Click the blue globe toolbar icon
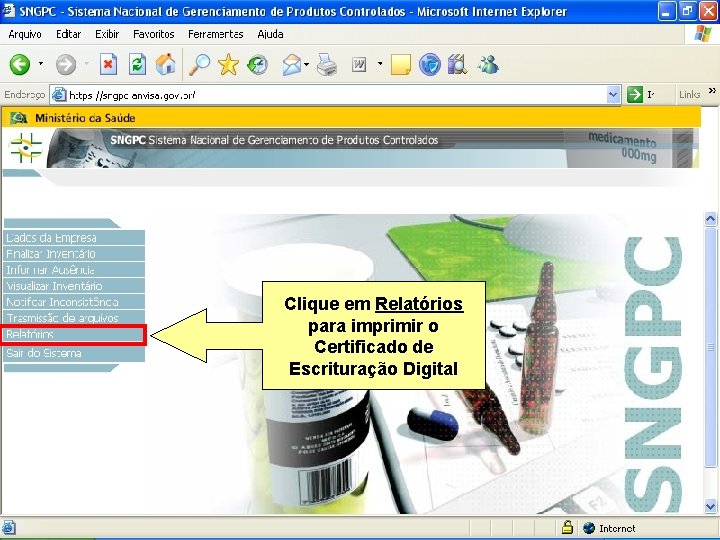 (430, 64)
